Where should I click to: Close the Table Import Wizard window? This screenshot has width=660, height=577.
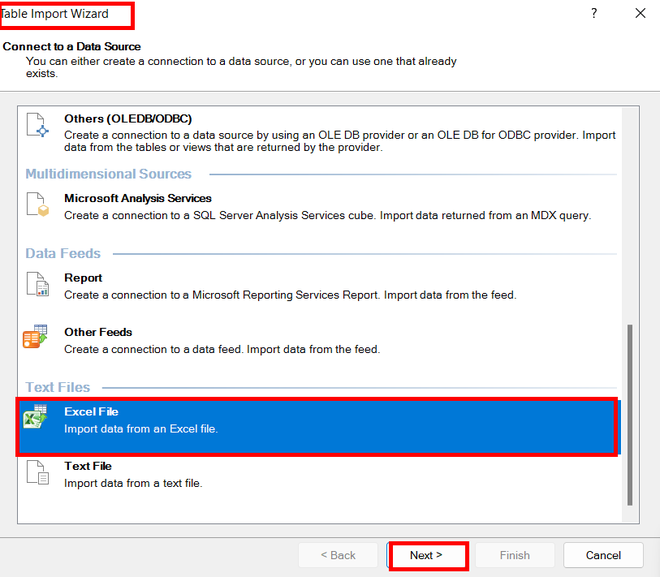[640, 13]
